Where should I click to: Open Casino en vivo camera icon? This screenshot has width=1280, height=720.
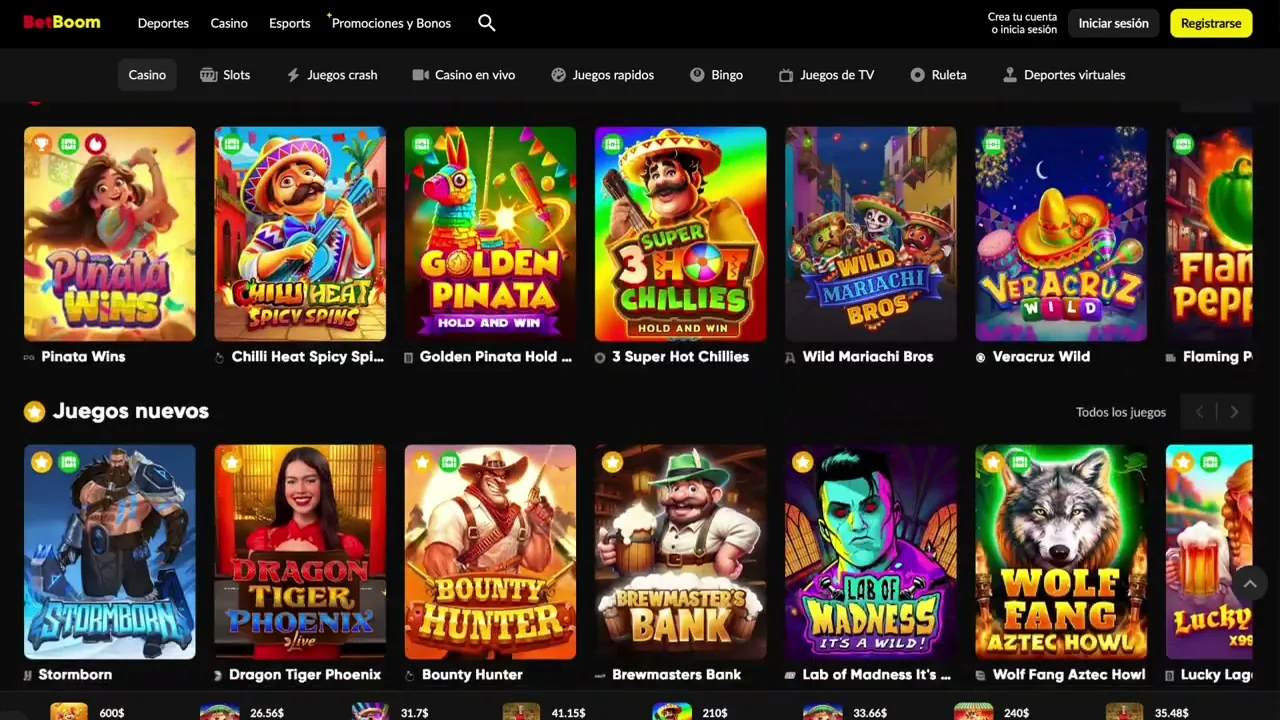(x=421, y=75)
